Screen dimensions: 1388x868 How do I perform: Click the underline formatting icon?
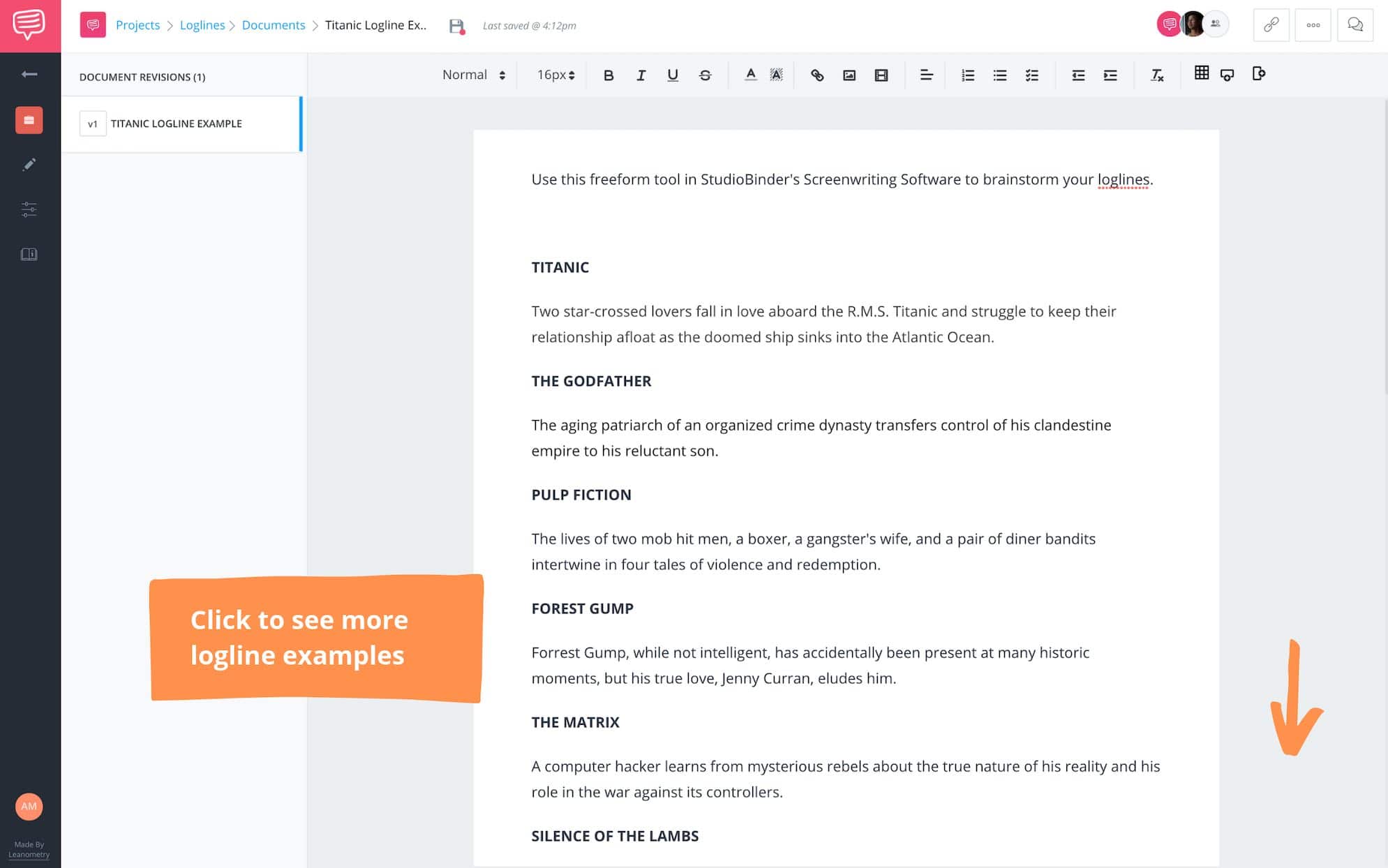tap(673, 74)
